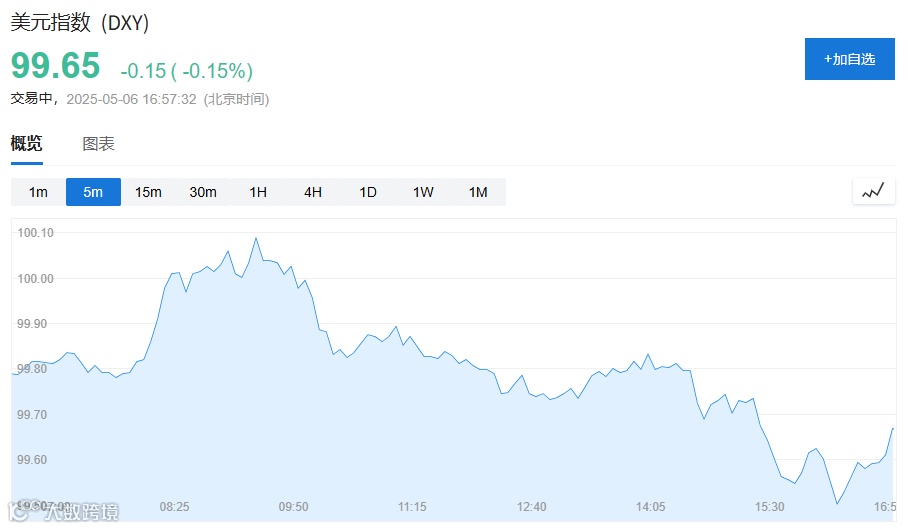
Task: Click the 99.65 current price value
Action: tap(56, 65)
